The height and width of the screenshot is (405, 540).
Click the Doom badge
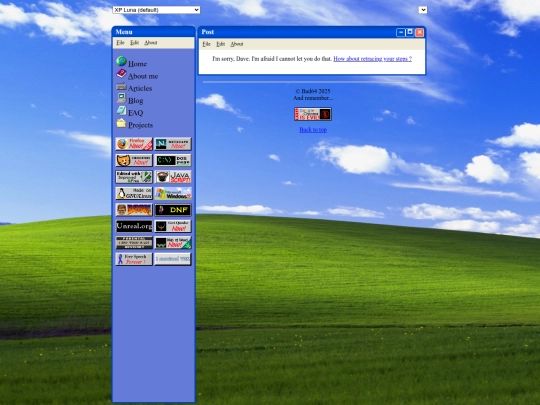[134, 210]
